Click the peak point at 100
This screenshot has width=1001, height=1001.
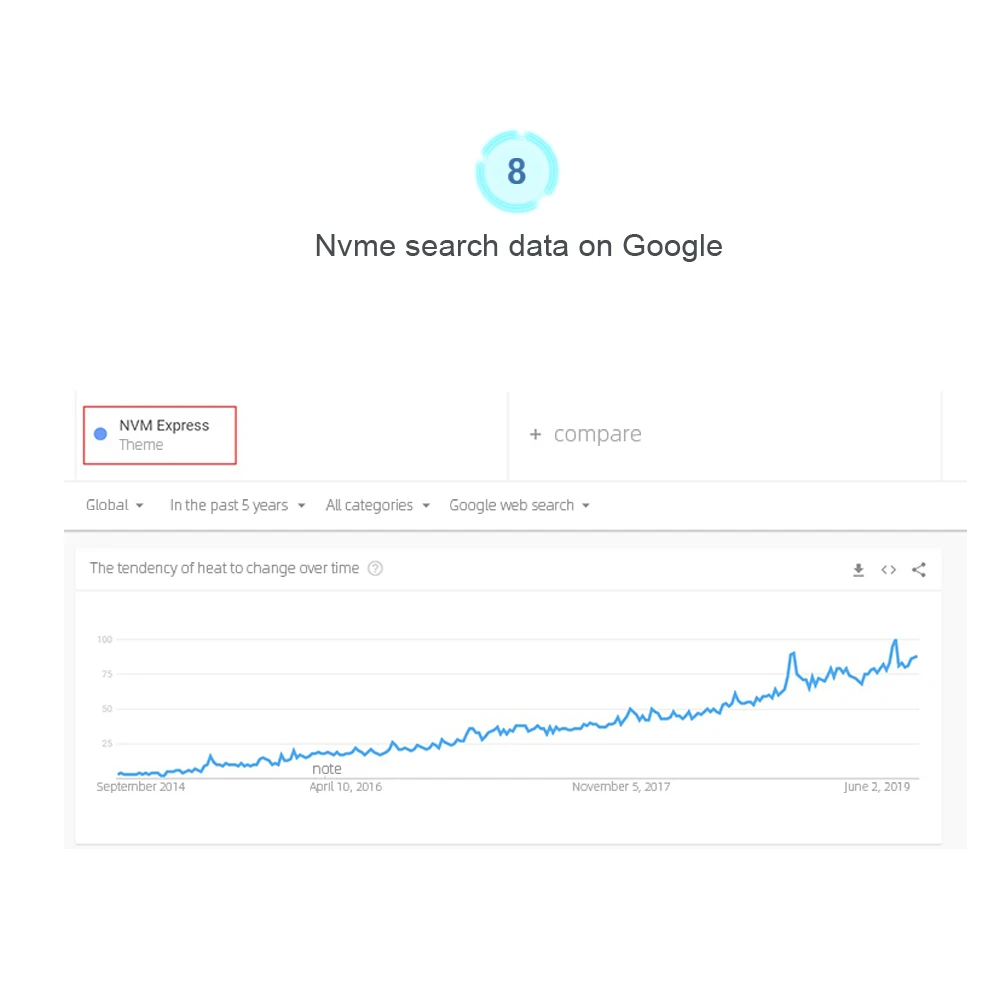pyautogui.click(x=895, y=640)
